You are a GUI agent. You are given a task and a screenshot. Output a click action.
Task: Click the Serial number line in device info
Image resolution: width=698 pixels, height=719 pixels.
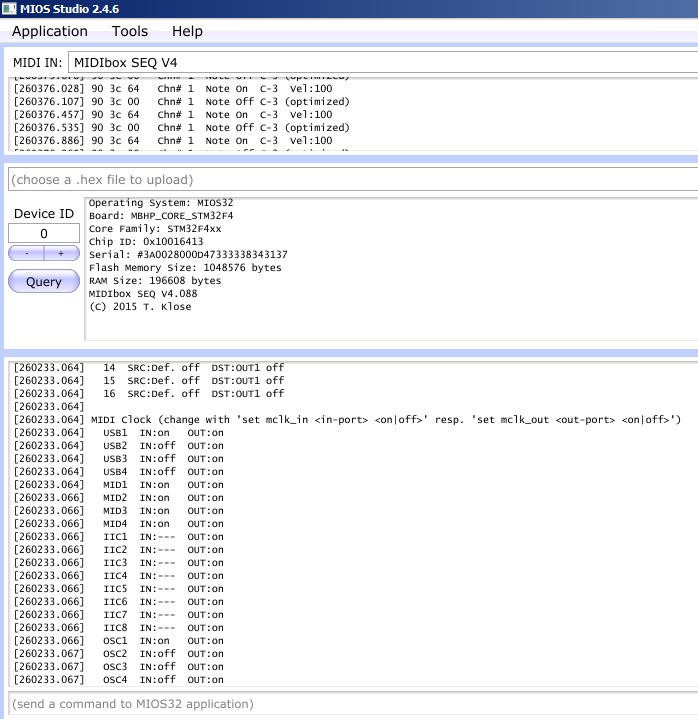click(x=188, y=255)
